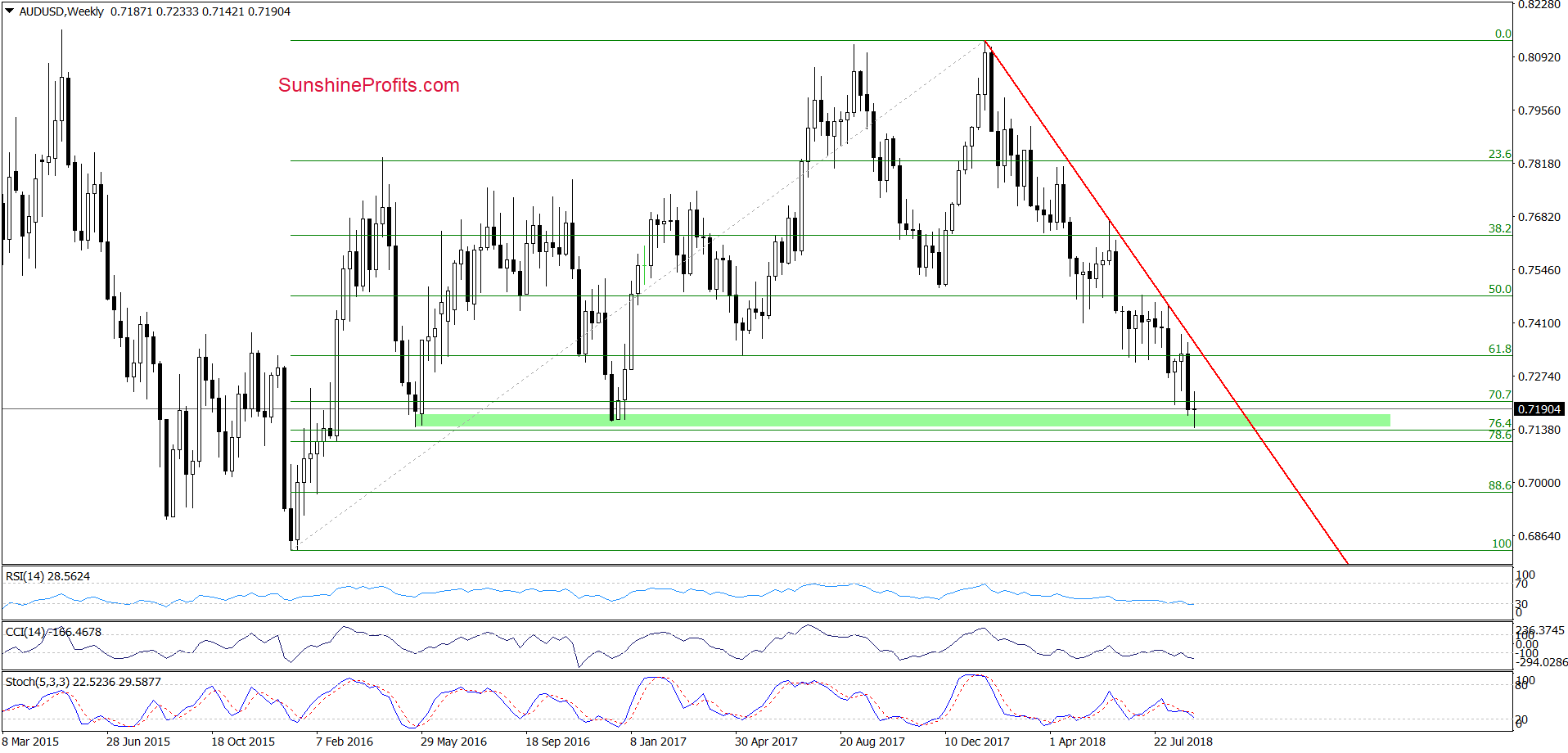The height and width of the screenshot is (753, 1568).
Task: Click the 0.79560 price axis label
Action: pyautogui.click(x=1539, y=110)
